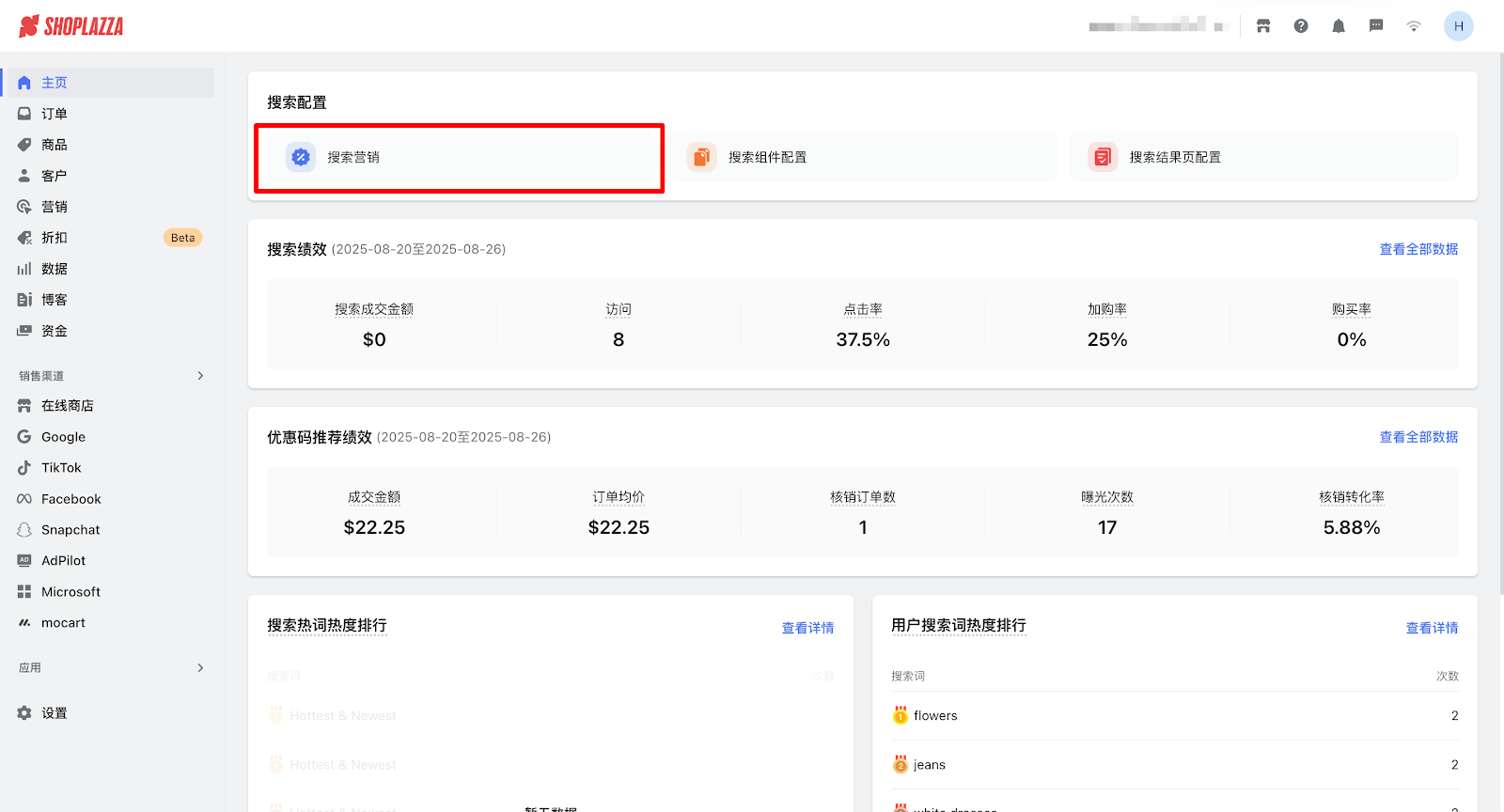
Task: Click the blog icon beside 博客
Action: coord(24,300)
